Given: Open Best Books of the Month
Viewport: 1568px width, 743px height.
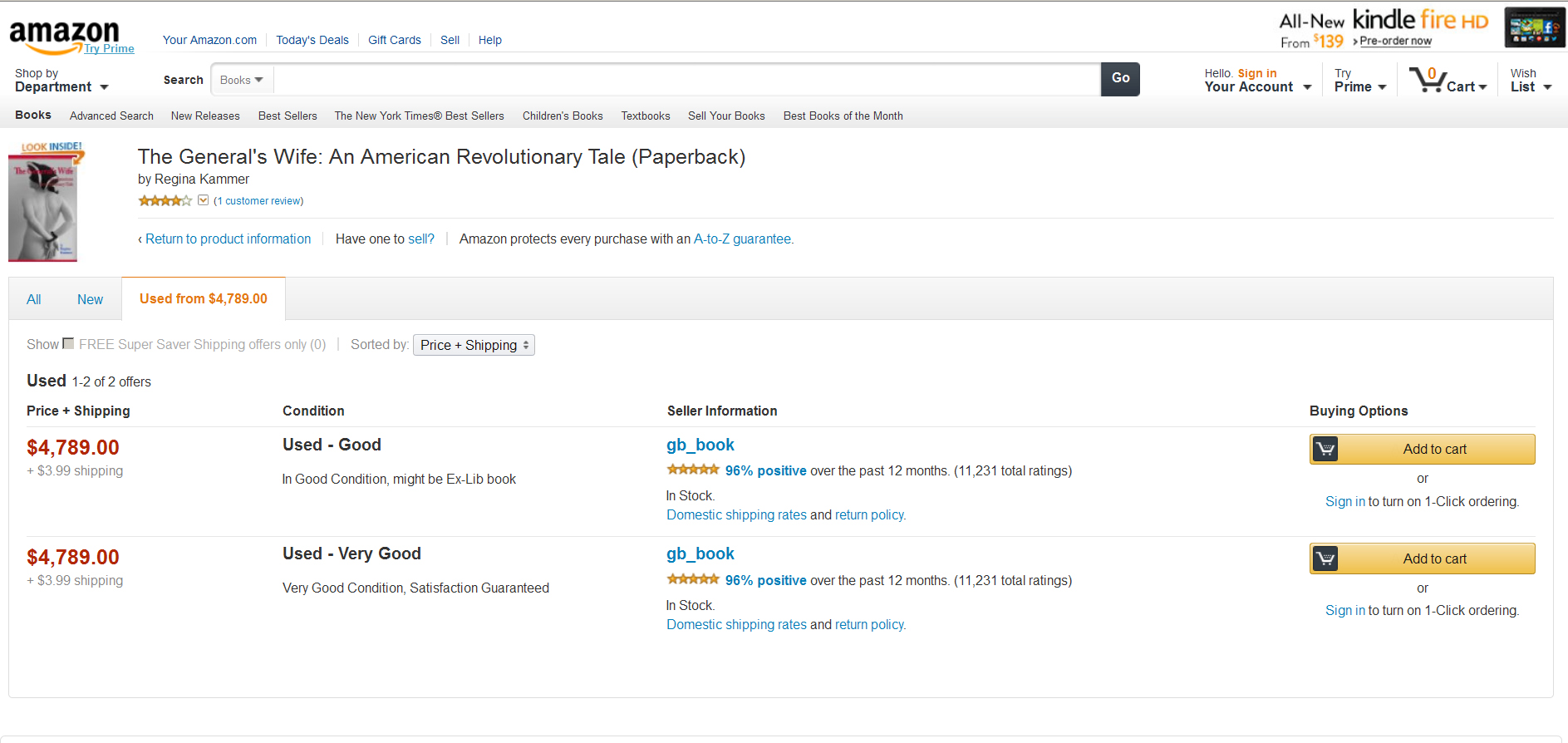Looking at the screenshot, I should click(x=843, y=116).
